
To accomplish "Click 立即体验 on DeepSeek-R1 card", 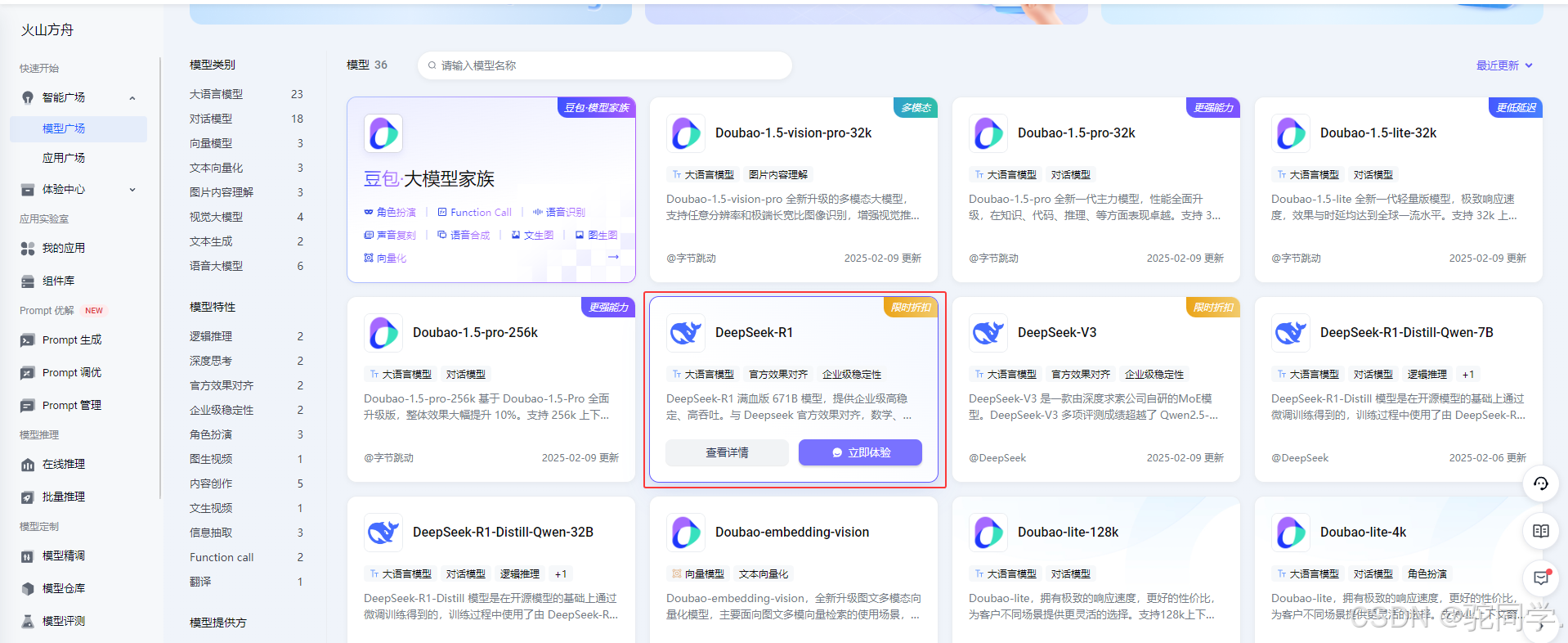I will point(860,452).
